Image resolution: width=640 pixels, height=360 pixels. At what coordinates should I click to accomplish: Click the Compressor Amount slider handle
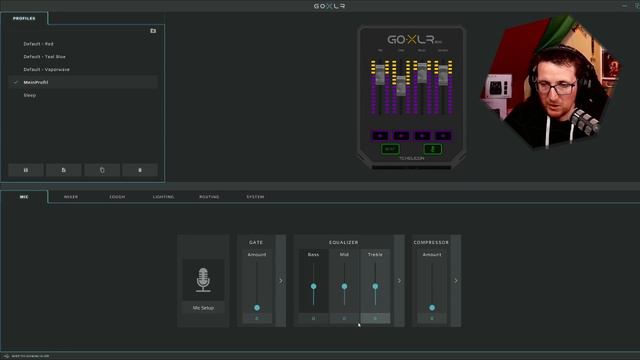pyautogui.click(x=432, y=307)
